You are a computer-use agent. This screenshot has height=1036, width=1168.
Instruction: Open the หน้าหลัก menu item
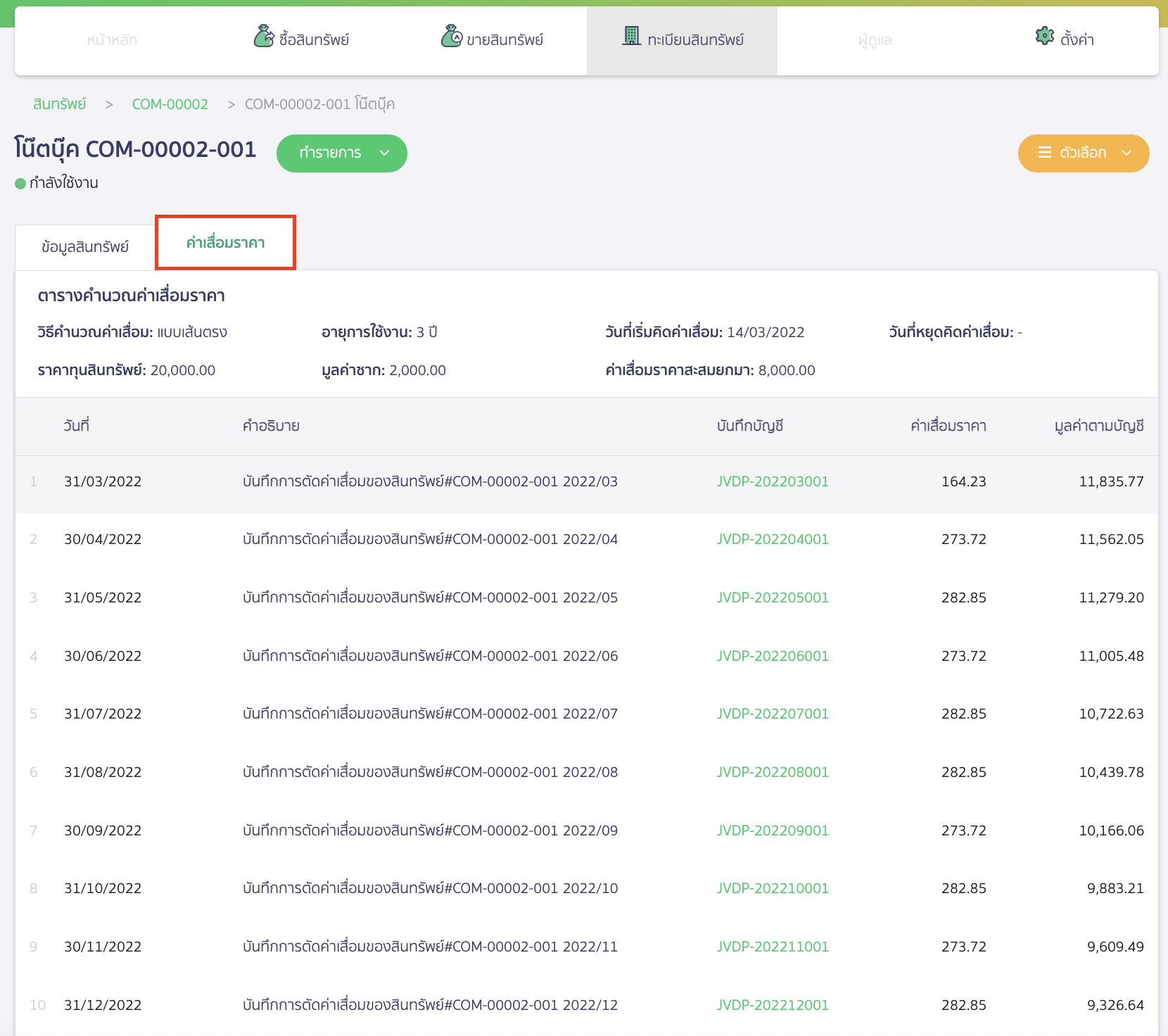[x=112, y=40]
